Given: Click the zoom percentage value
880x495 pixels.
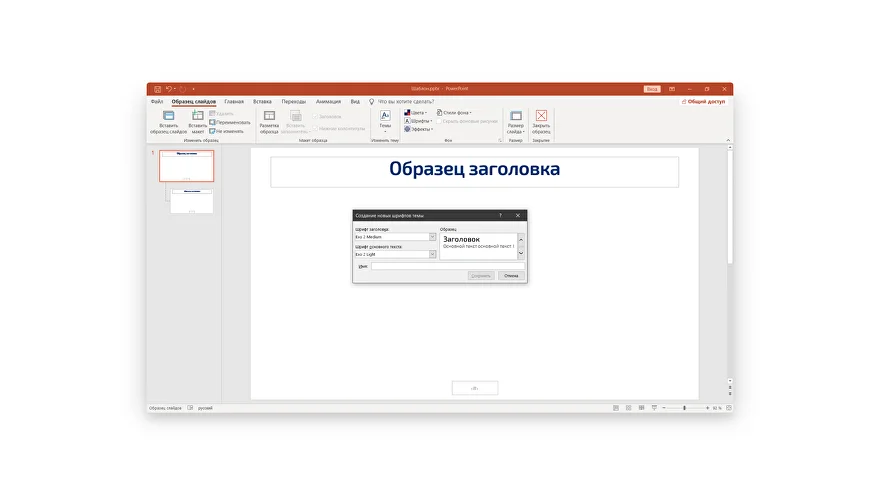Looking at the screenshot, I should click(717, 408).
